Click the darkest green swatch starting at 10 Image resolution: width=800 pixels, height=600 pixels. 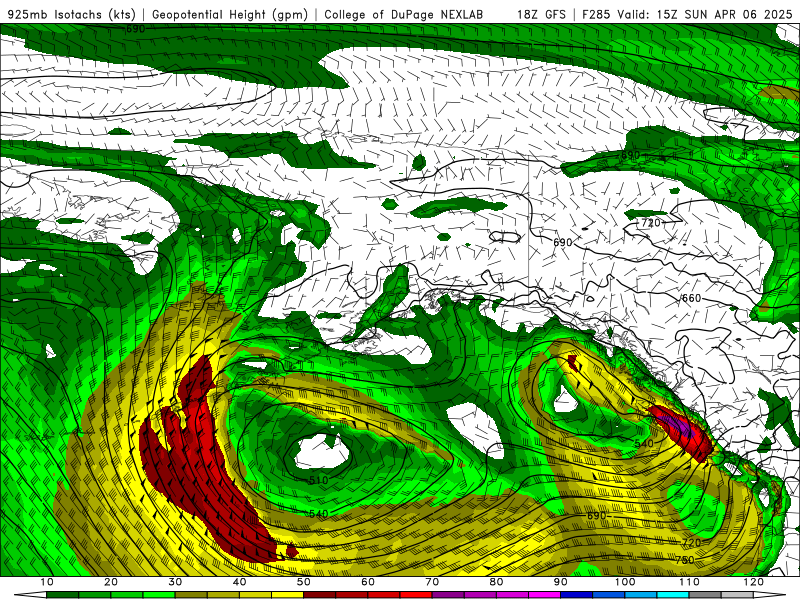point(62,595)
